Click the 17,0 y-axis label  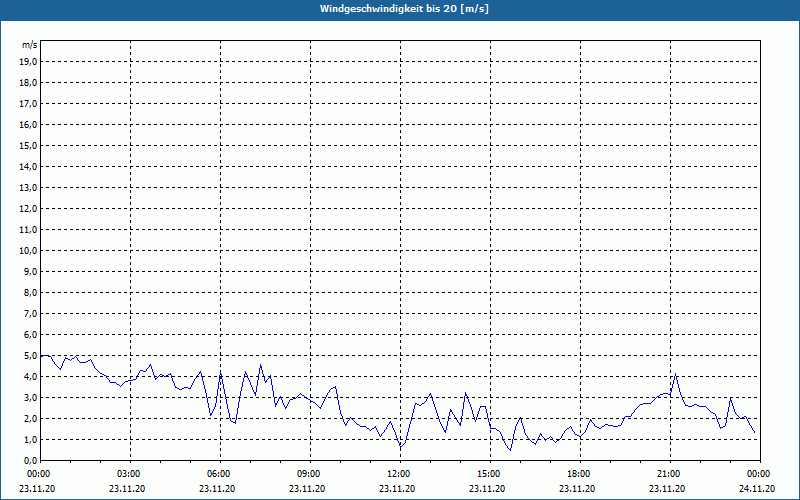tap(28, 104)
